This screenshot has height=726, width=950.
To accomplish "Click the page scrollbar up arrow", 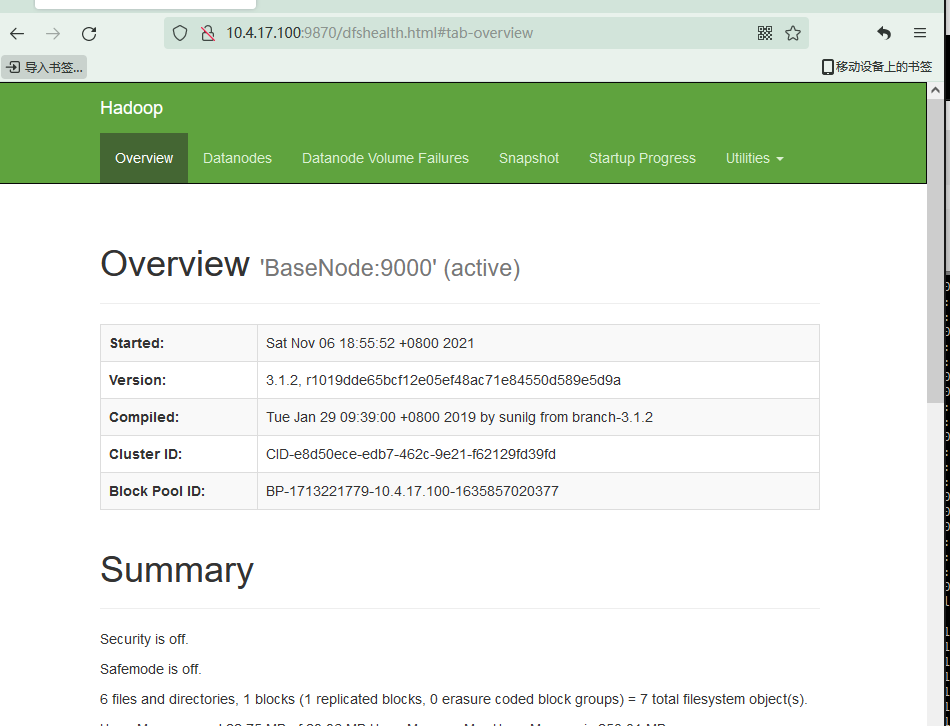I will click(x=935, y=90).
